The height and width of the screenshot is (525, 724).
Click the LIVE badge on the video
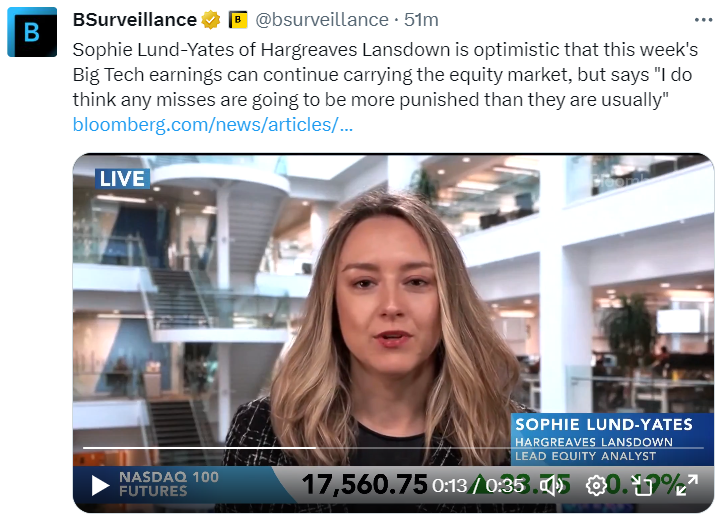tap(122, 179)
